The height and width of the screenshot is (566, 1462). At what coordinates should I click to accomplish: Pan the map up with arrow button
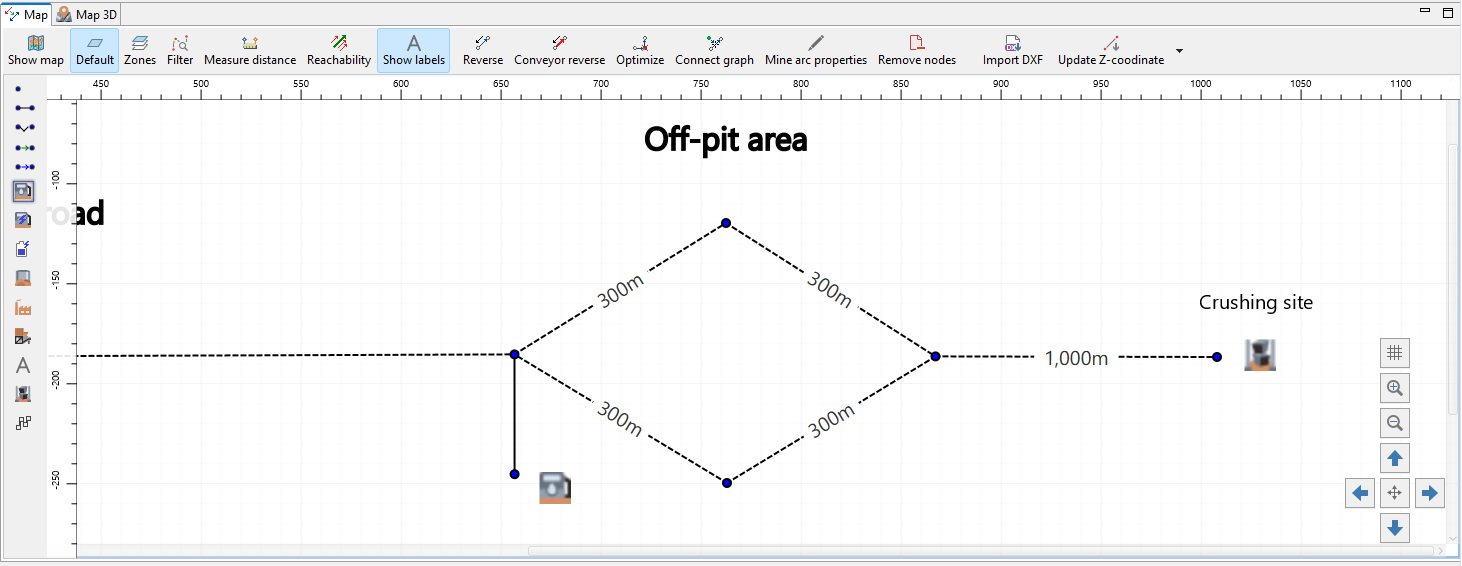[1394, 458]
